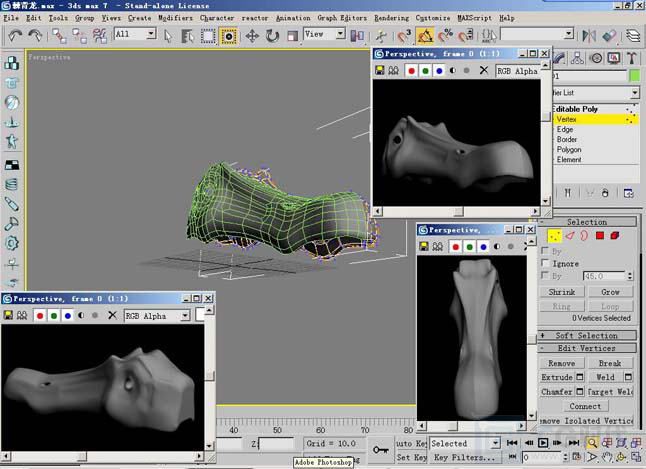
Task: Select Vertex sub-object icon in Selection rollout
Action: click(555, 236)
